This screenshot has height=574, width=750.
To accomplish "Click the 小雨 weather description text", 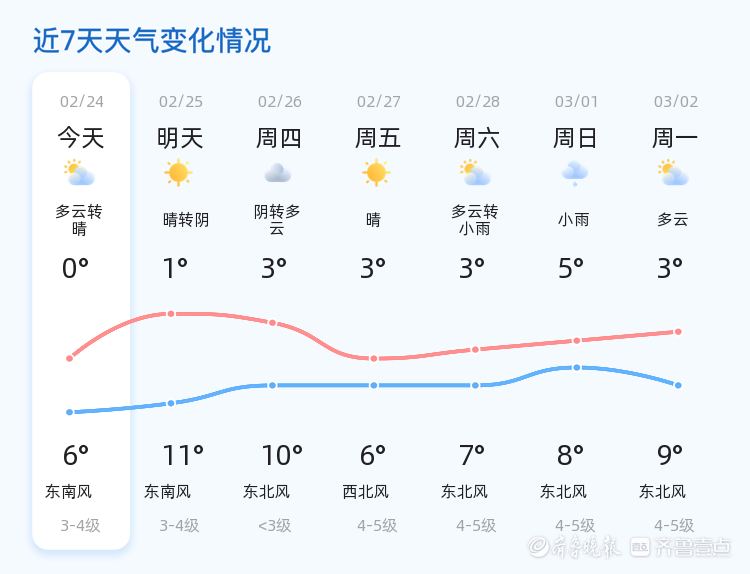I will click(575, 219).
